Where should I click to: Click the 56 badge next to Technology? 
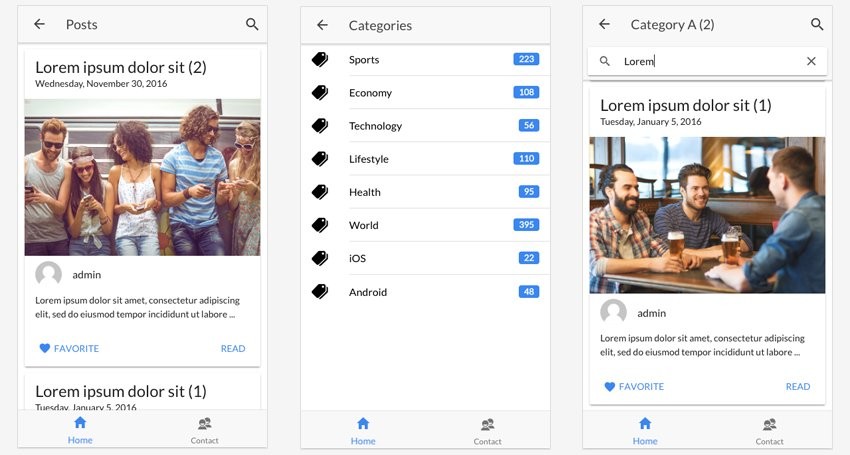coord(529,125)
